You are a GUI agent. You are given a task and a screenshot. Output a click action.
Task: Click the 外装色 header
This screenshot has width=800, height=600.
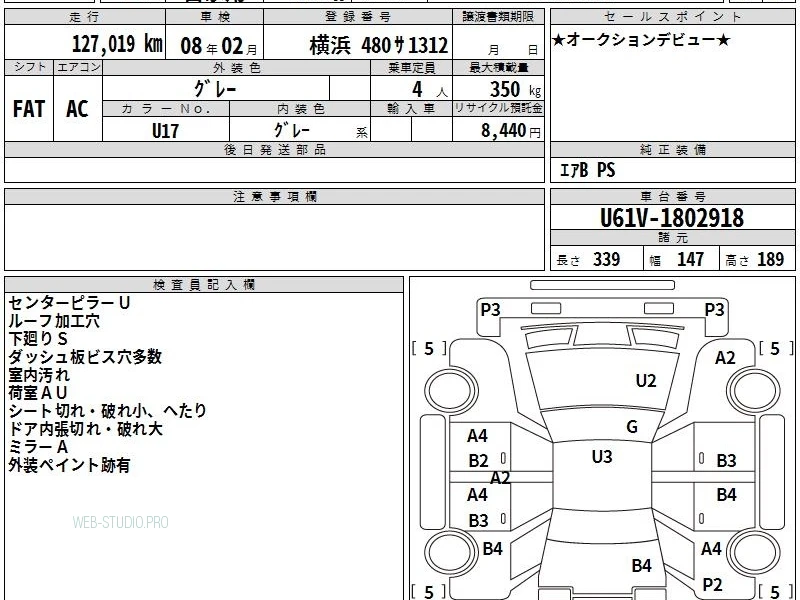pos(237,68)
